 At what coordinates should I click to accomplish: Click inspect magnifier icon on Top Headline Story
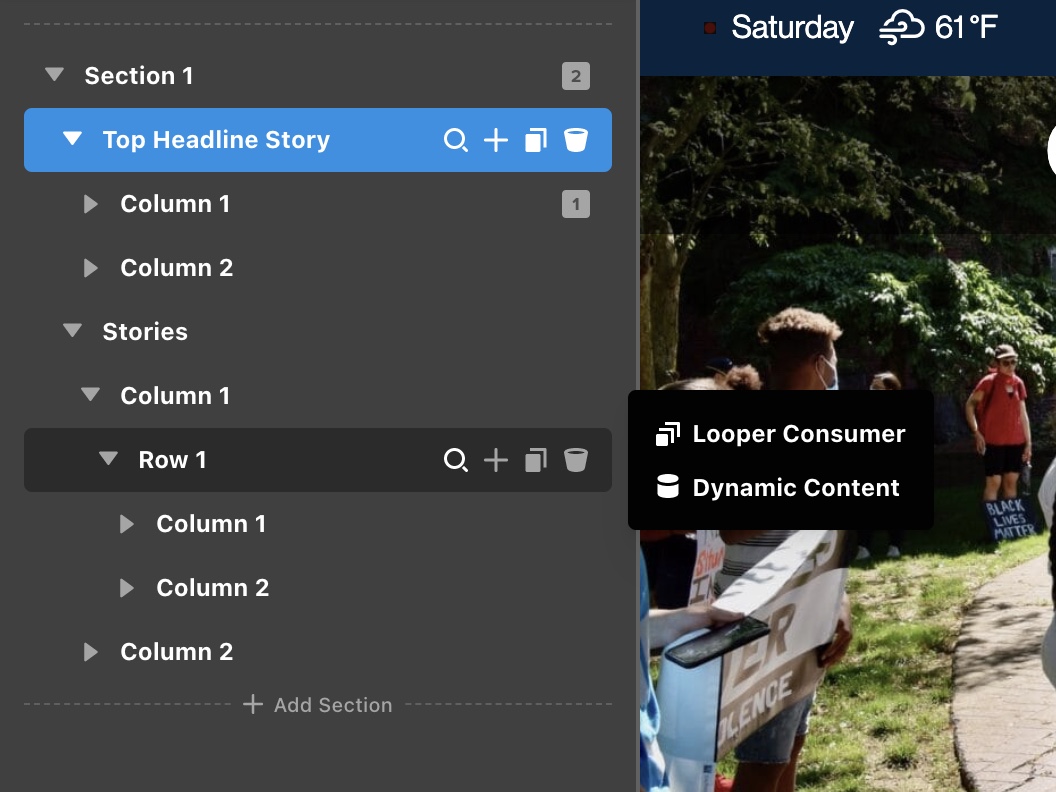[x=456, y=140]
